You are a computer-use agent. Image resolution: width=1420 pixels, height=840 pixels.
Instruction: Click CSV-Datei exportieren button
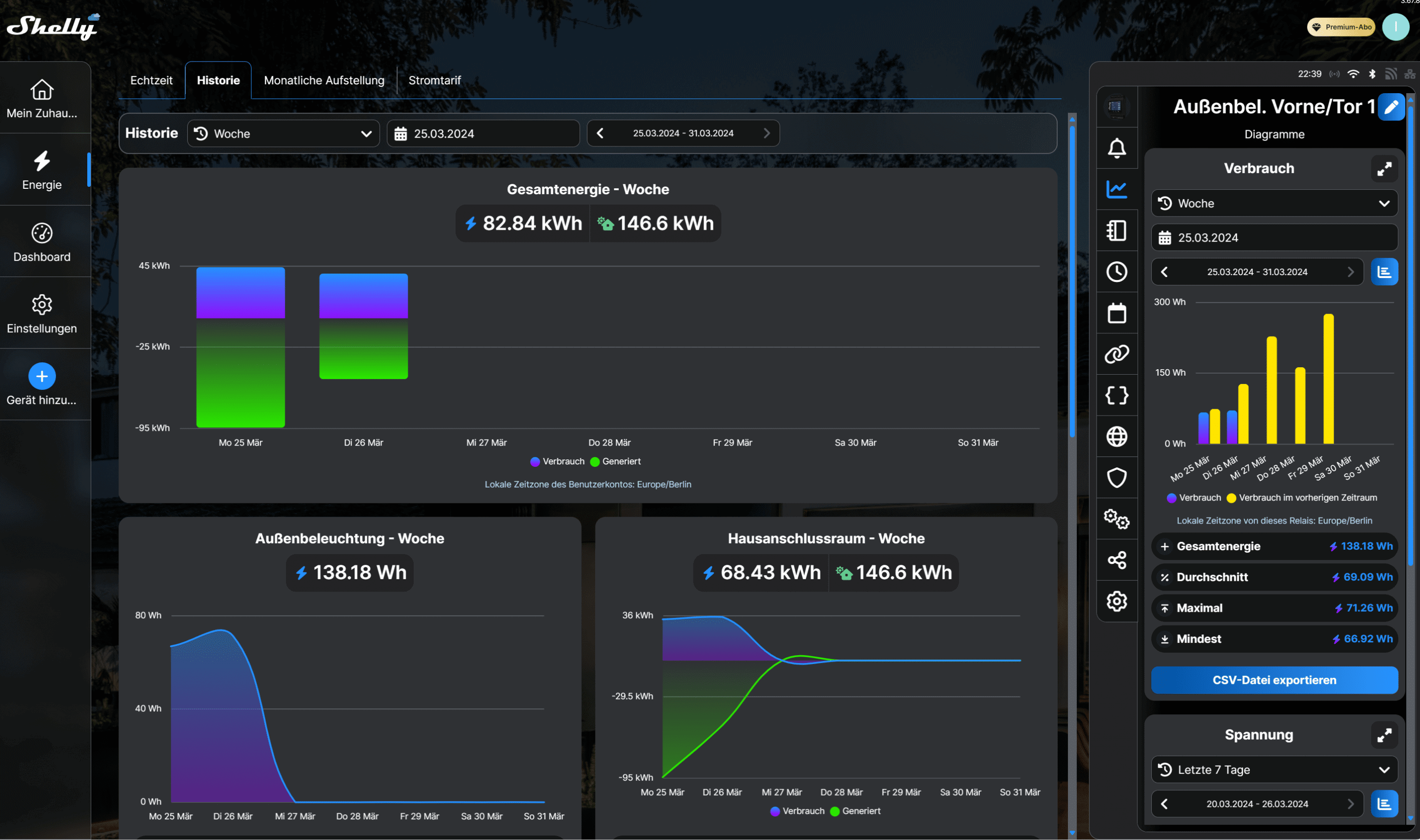click(1274, 680)
